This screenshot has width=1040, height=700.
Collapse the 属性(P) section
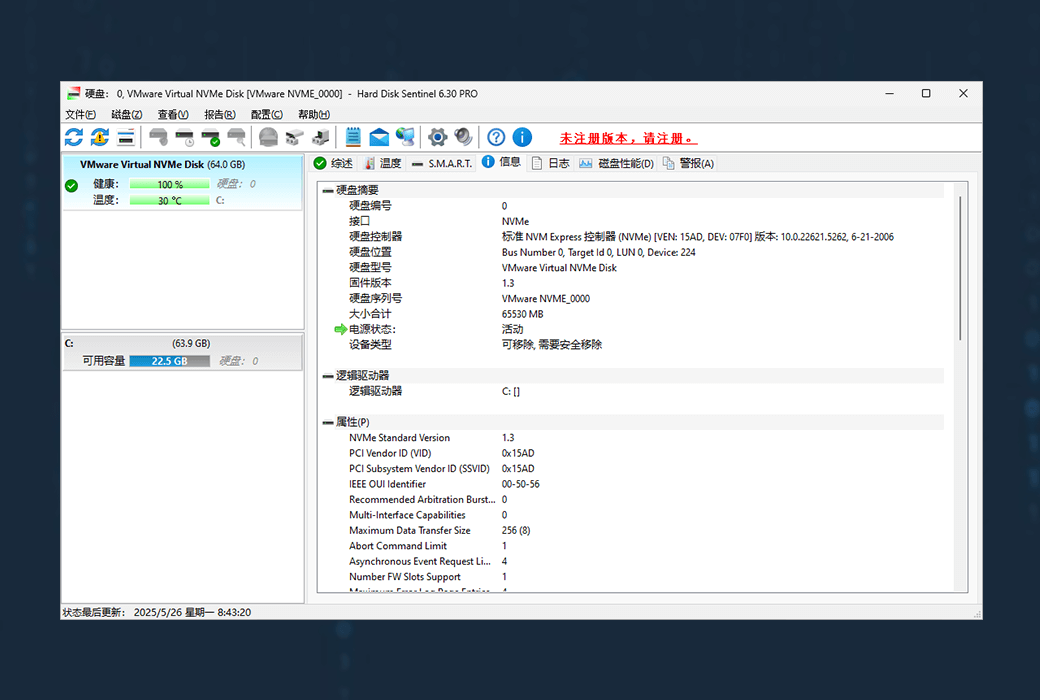point(328,423)
